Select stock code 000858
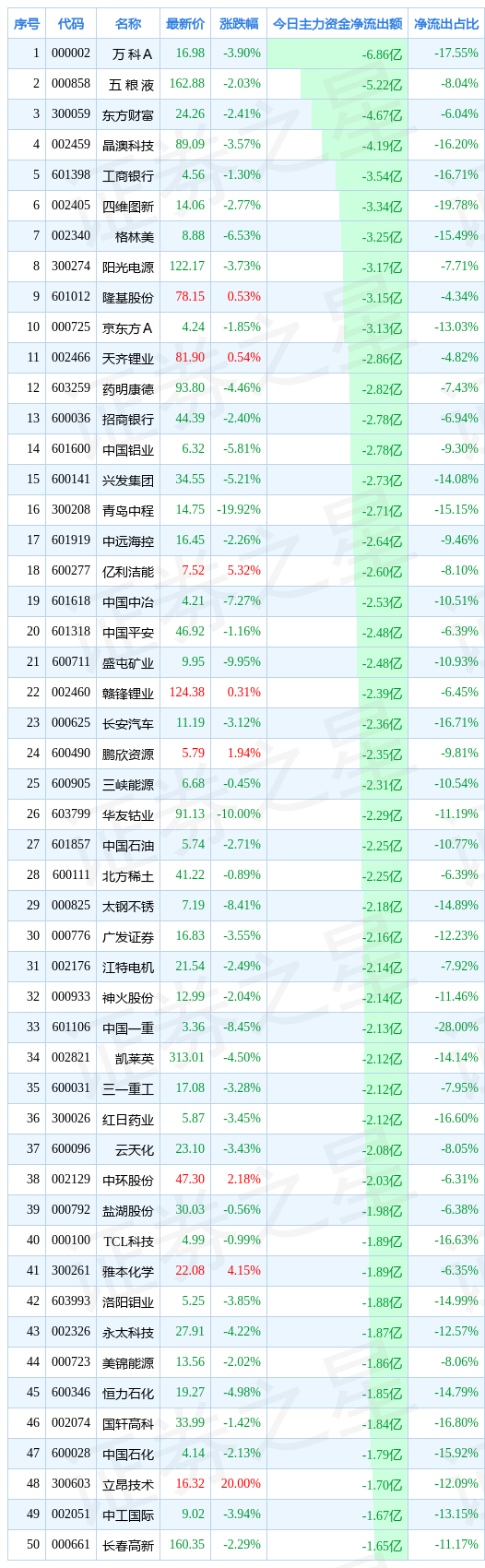This screenshot has width=485, height=1568. 71,84
